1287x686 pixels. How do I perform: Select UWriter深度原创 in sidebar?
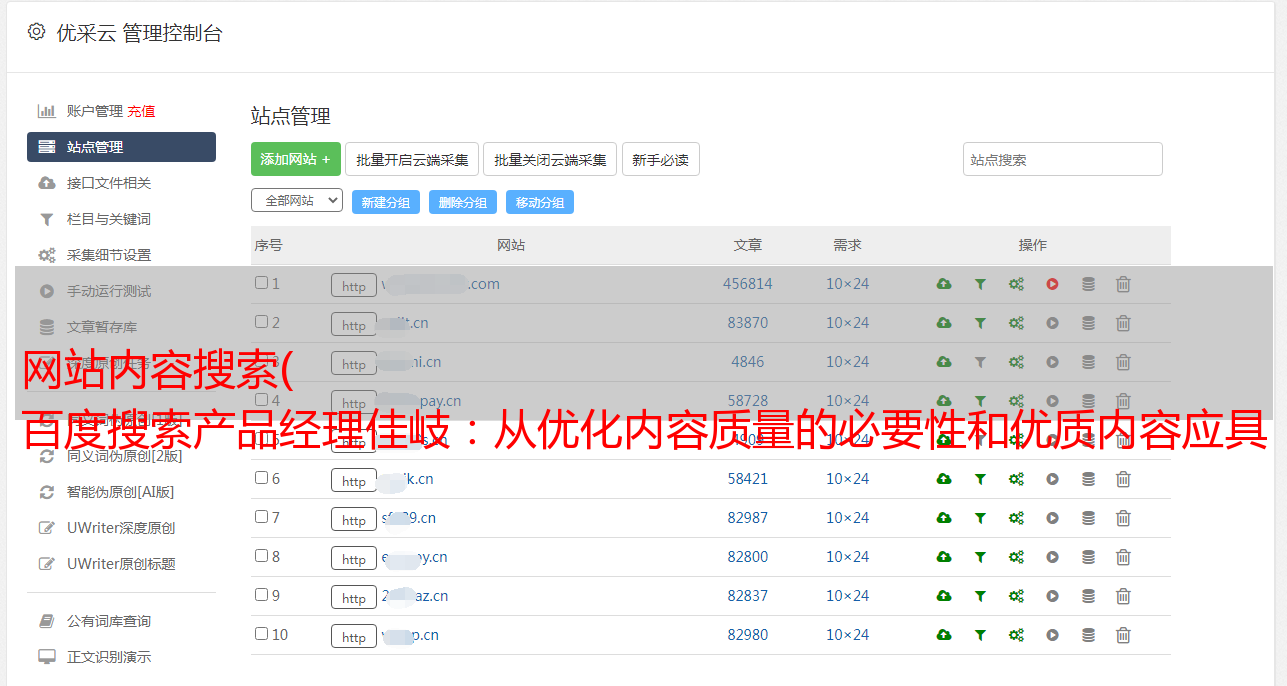pos(121,528)
